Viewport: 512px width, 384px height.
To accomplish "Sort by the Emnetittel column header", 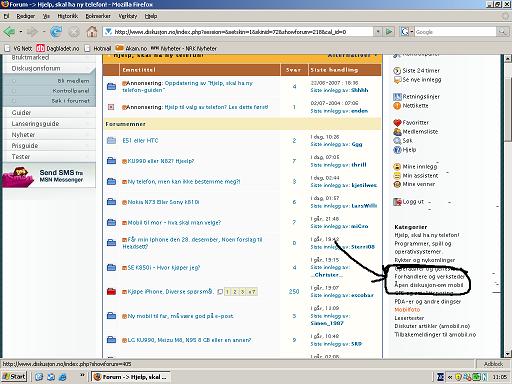I will coord(139,70).
